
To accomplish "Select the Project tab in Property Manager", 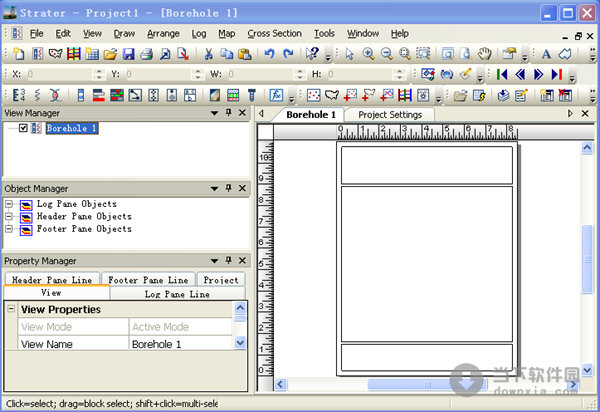I will [221, 280].
